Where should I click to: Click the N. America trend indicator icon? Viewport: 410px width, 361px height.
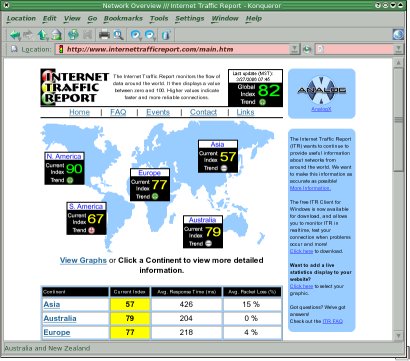click(70, 180)
